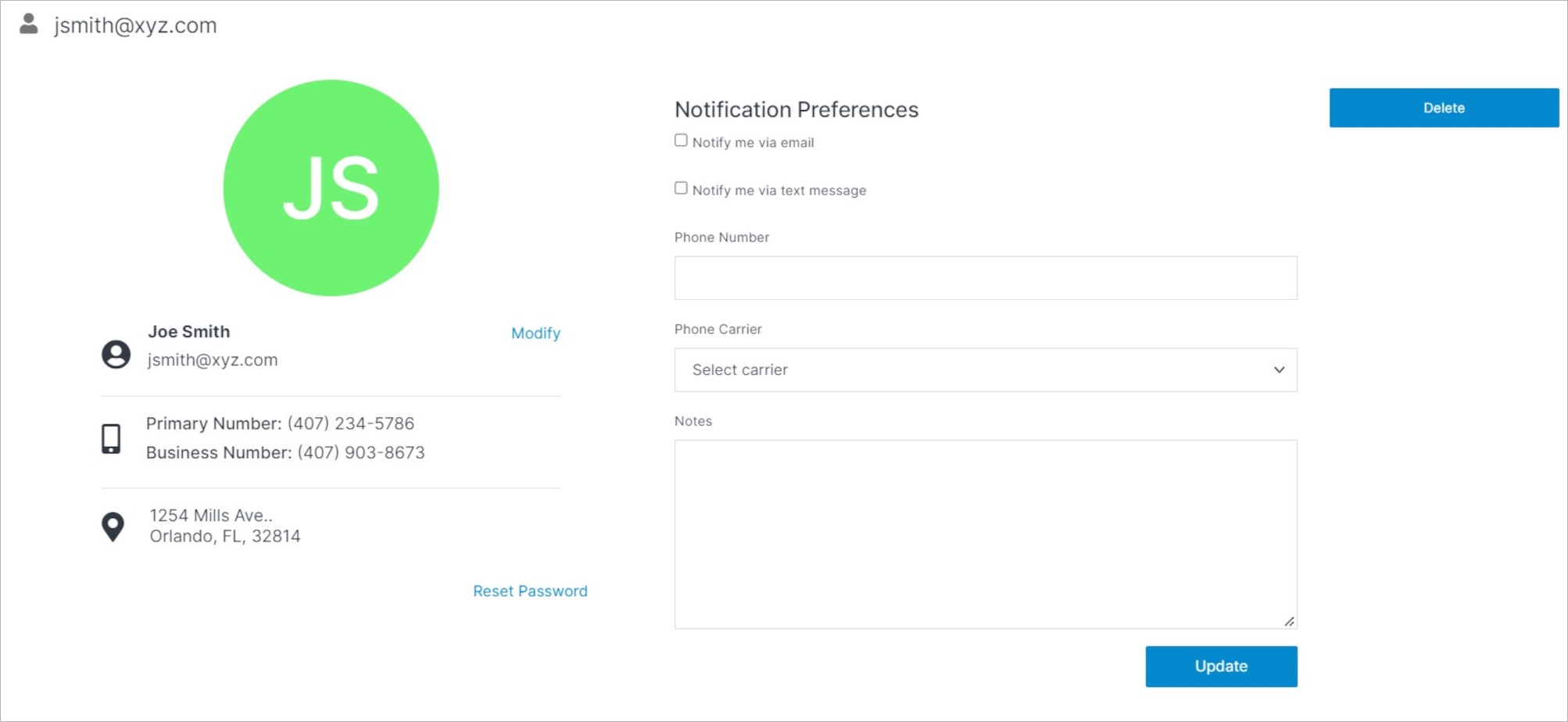Click the Delete button

coord(1444,108)
